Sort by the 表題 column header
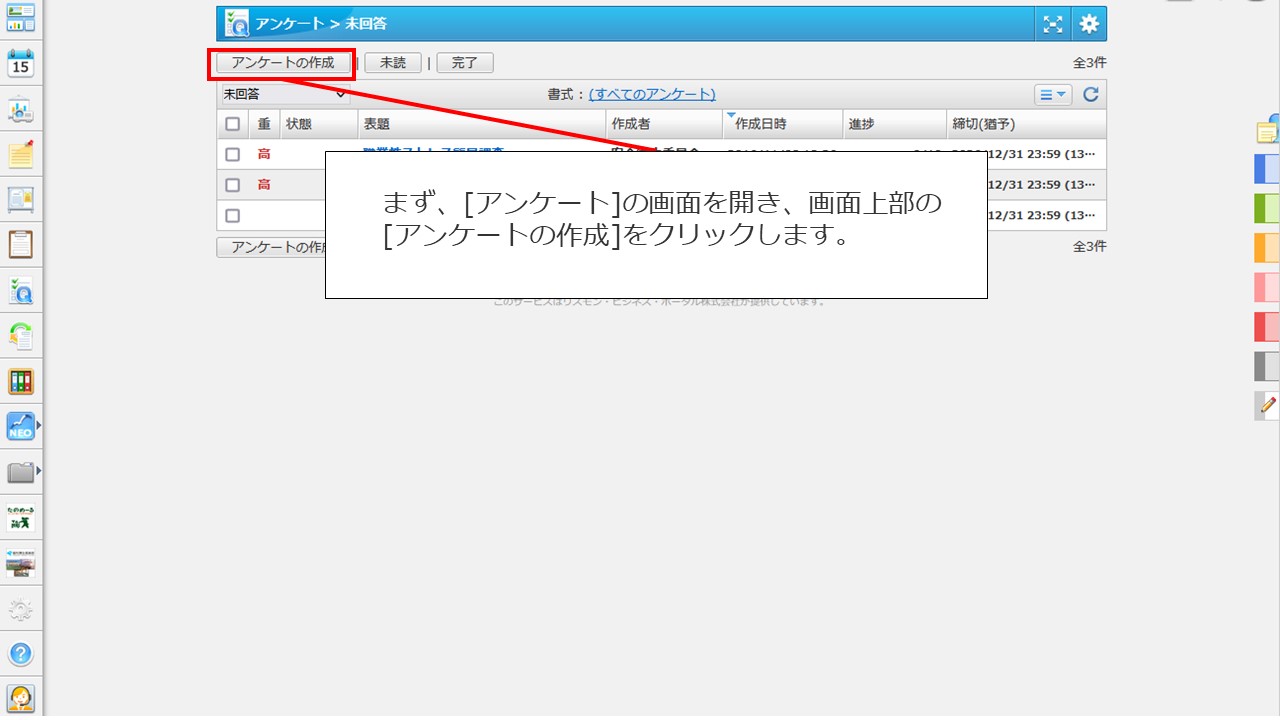Viewport: 1280px width, 720px height. point(482,124)
